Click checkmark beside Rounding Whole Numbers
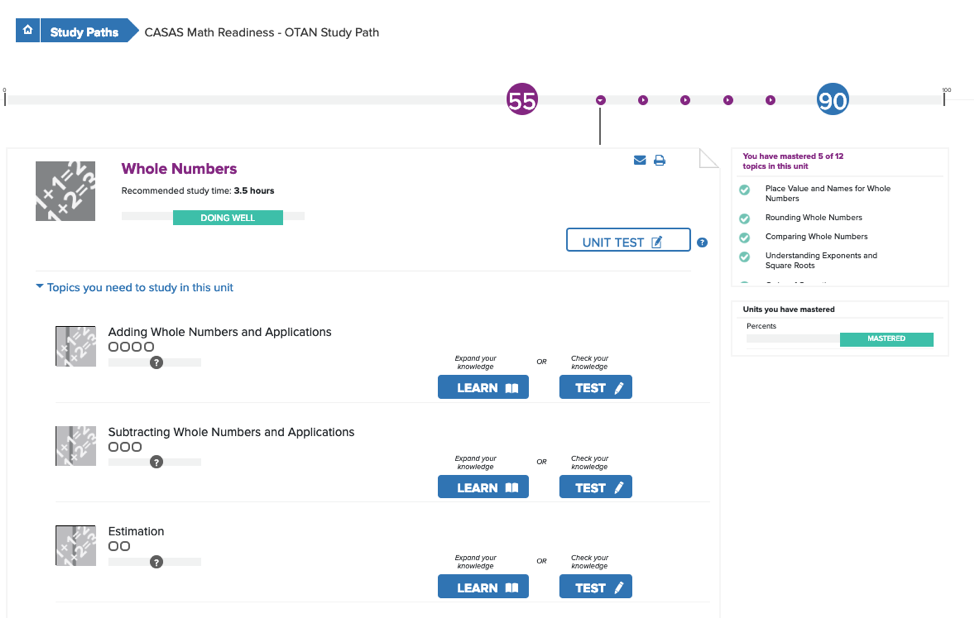The image size is (974, 618). tap(744, 218)
